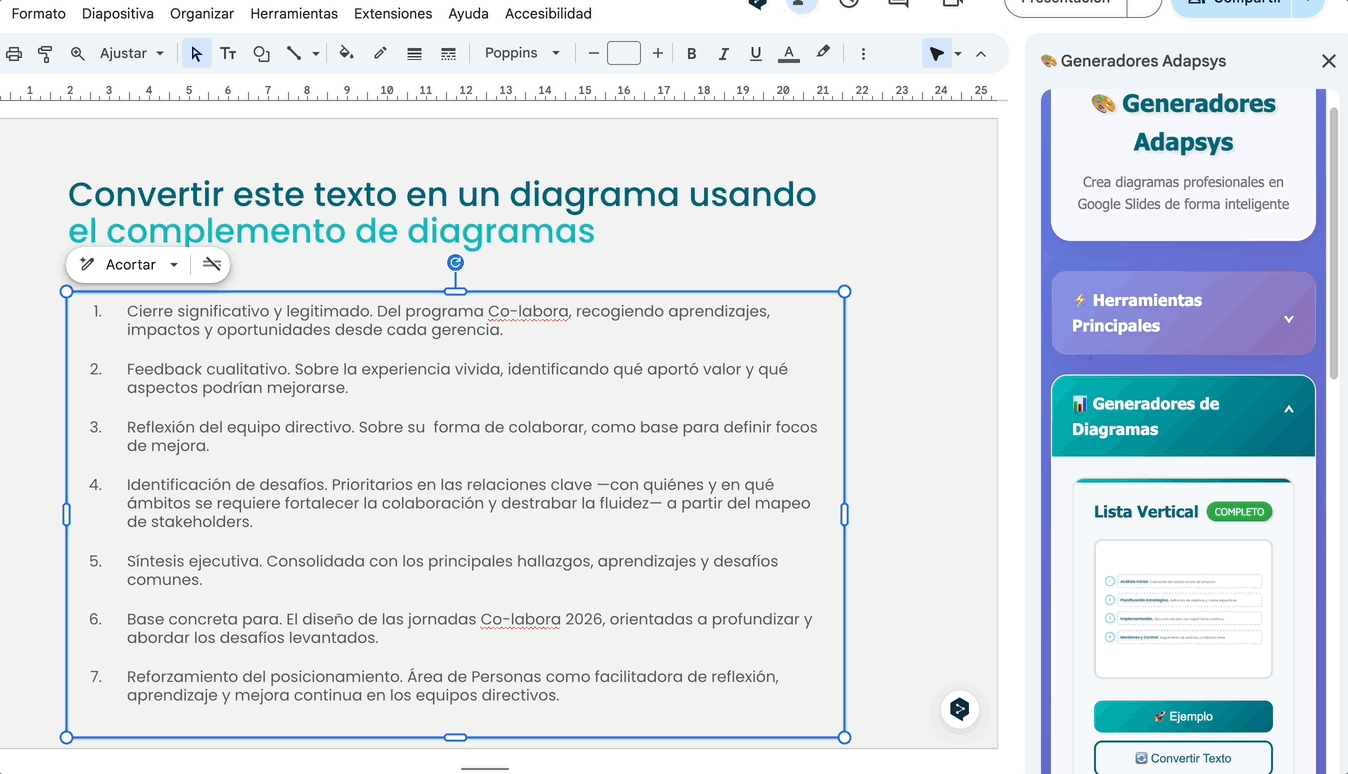Open the Extensiones menu
The width and height of the screenshot is (1348, 774).
(393, 14)
